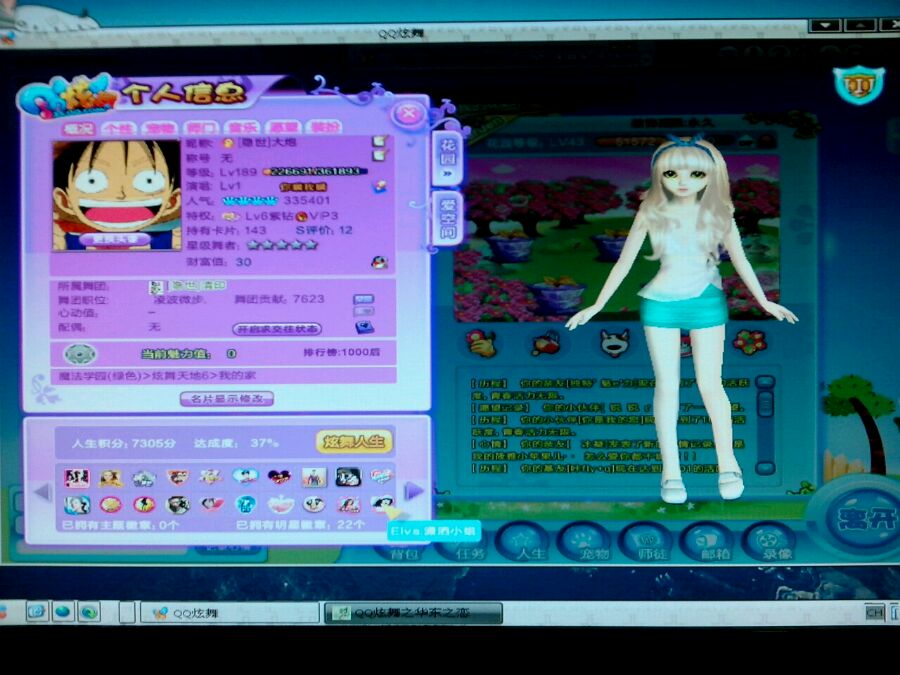This screenshot has width=900, height=675.
Task: Click first quick launch icon on taskbar
Action: pyautogui.click(x=37, y=612)
